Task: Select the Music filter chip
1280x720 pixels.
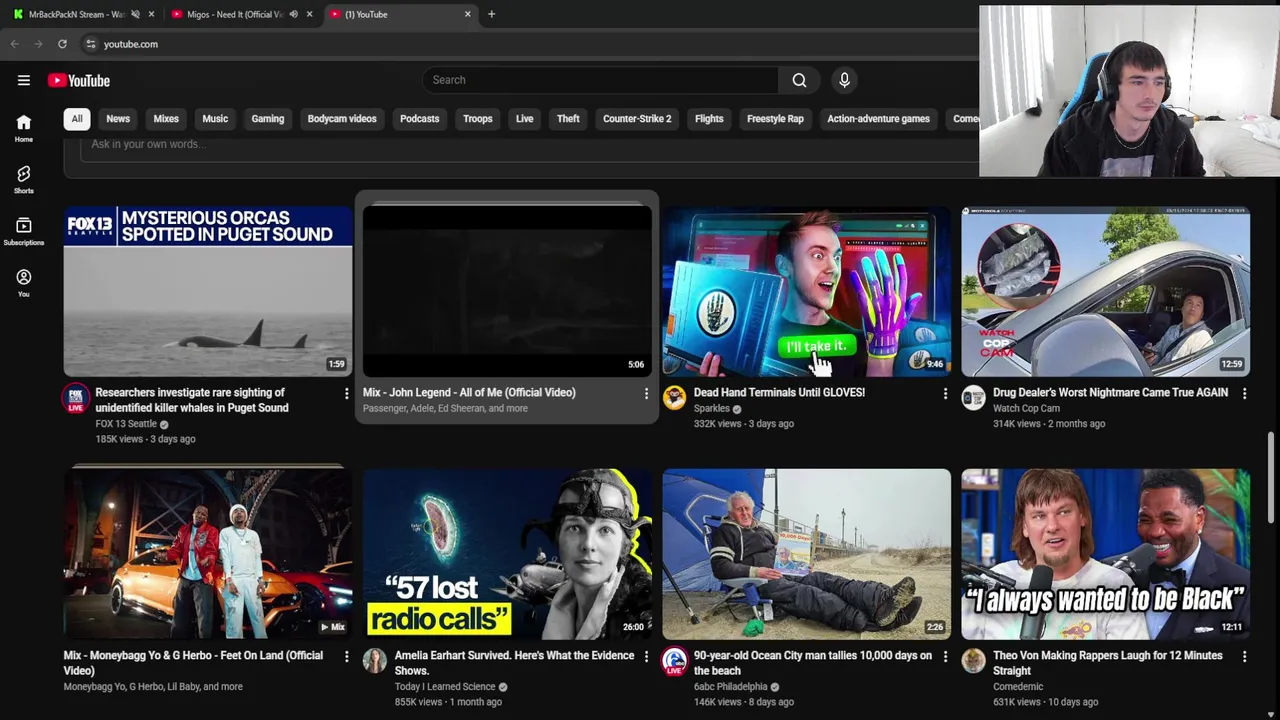Action: click(x=215, y=119)
